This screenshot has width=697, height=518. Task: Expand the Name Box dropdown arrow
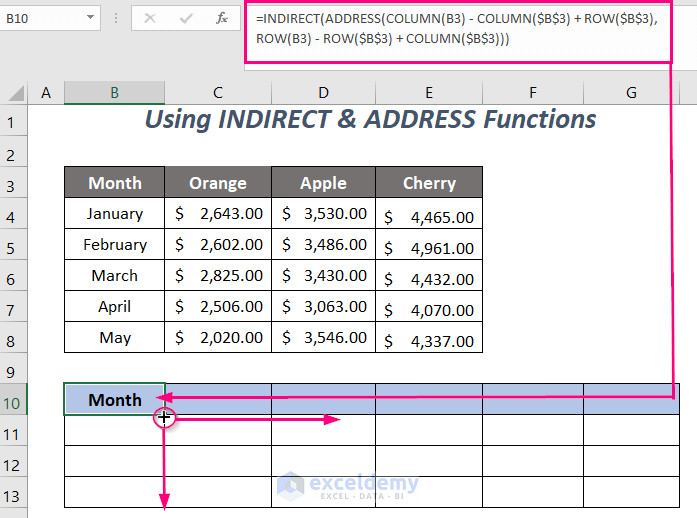[91, 18]
